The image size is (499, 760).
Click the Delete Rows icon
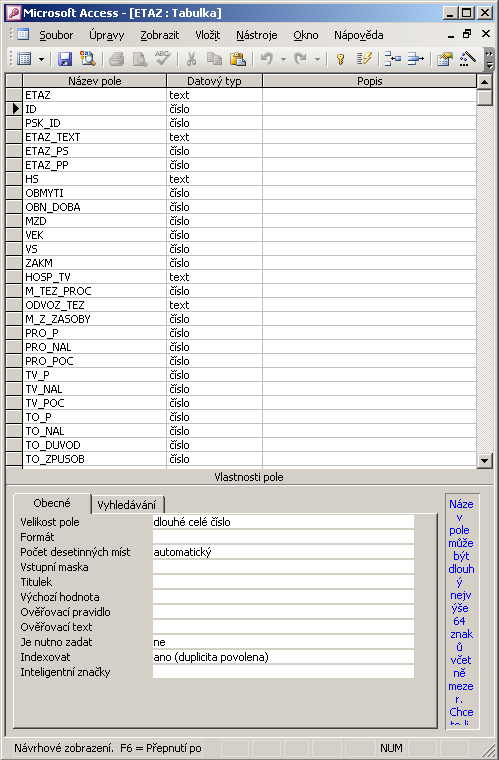click(415, 59)
